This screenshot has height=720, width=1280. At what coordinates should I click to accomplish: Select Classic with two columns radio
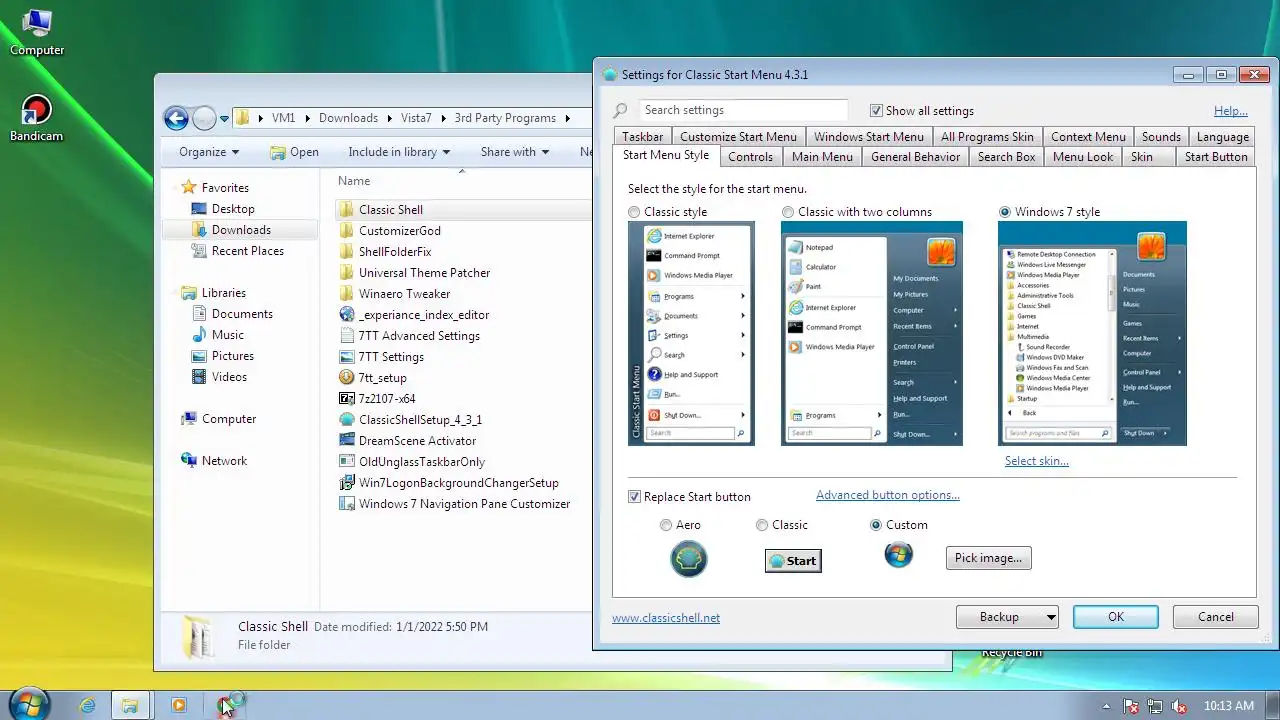[x=788, y=212]
